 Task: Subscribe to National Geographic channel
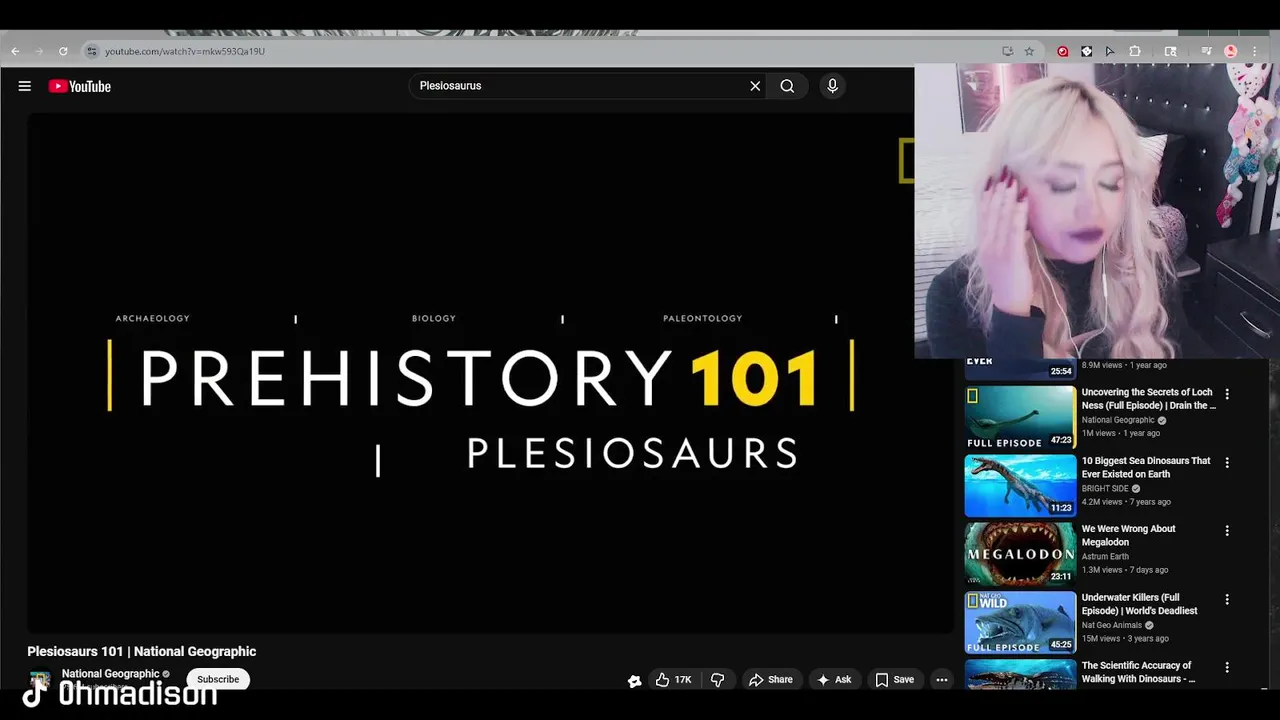(x=218, y=680)
